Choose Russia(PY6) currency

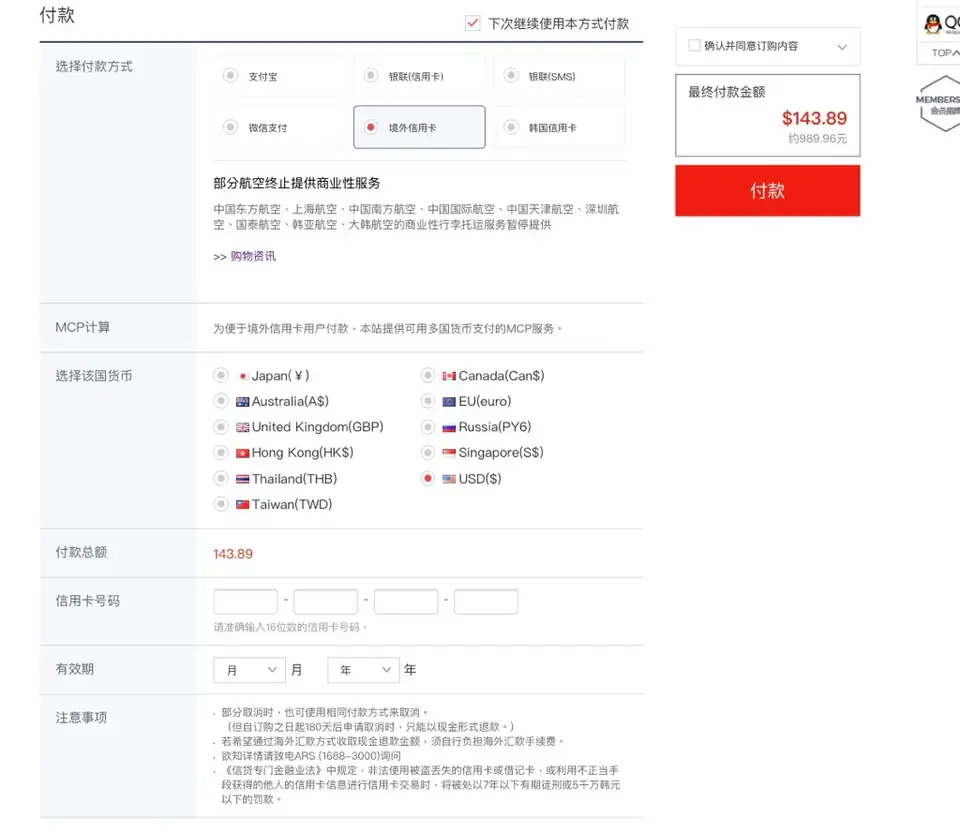(428, 427)
